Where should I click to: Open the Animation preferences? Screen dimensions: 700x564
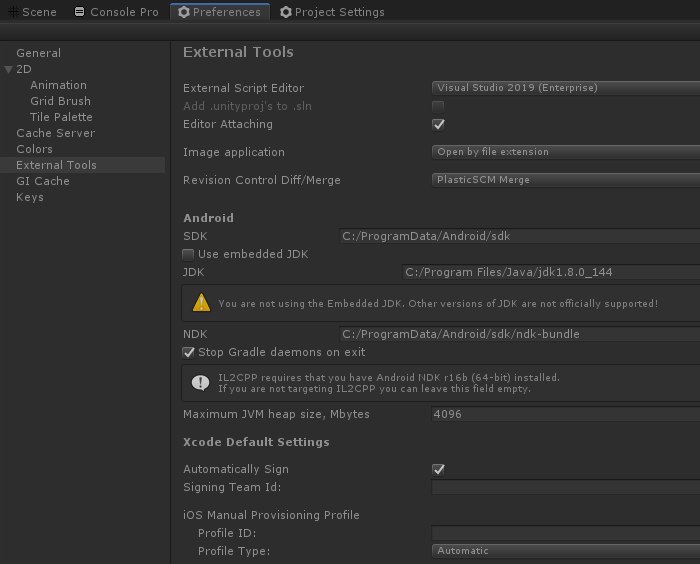point(58,85)
